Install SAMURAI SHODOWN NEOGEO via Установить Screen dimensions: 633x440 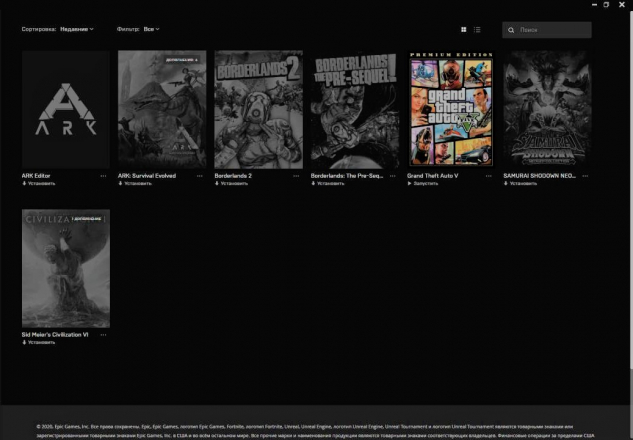[x=520, y=183]
